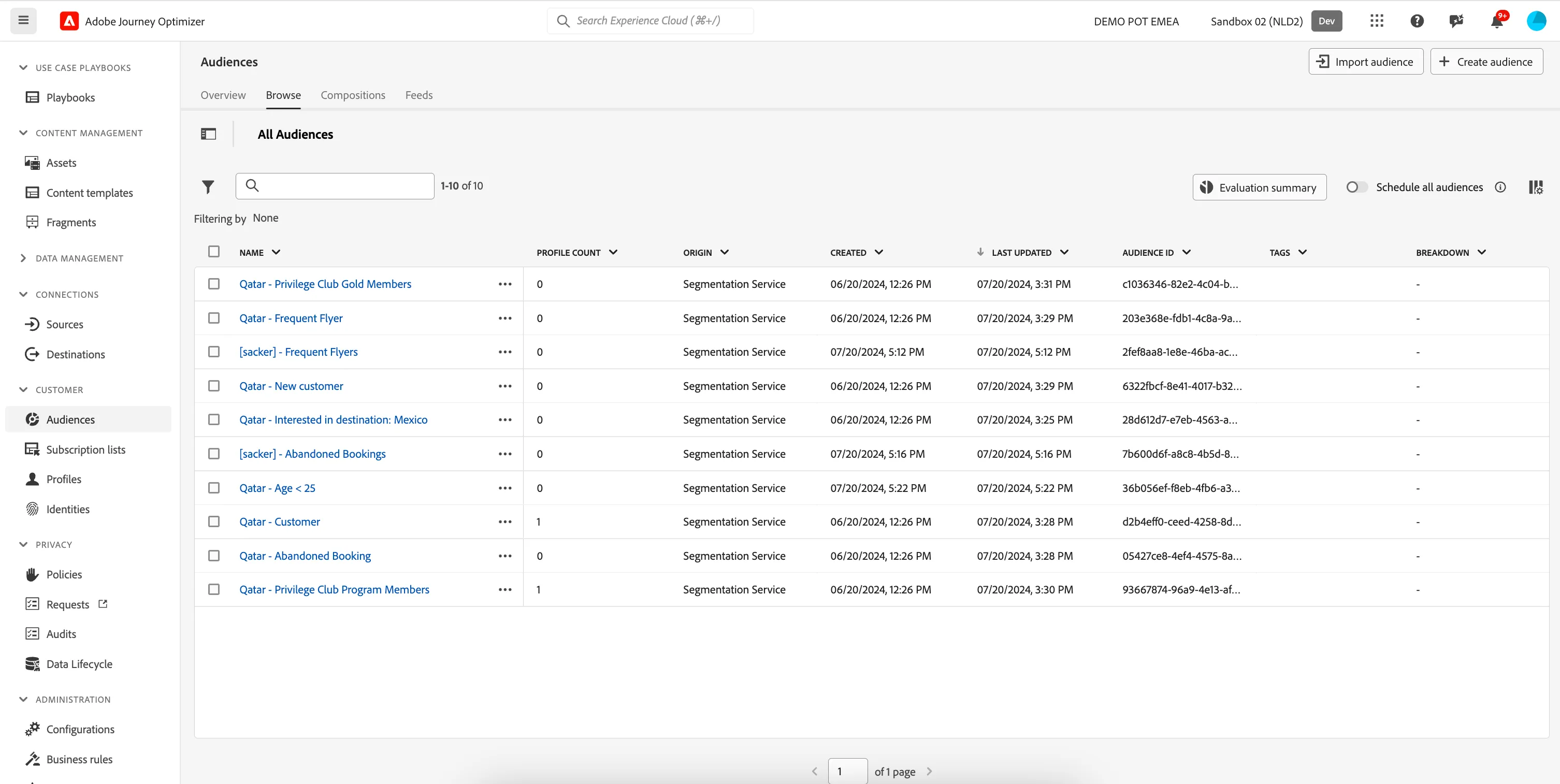Viewport: 1560px width, 784px height.
Task: Open the feedback chat icon in header
Action: click(x=1456, y=21)
